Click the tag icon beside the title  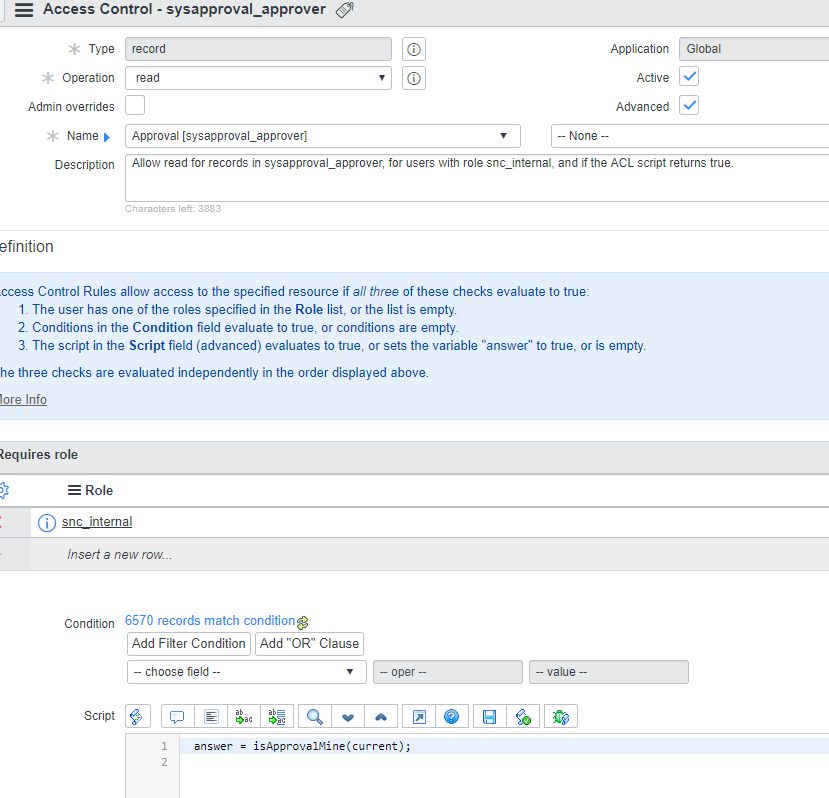[x=344, y=10]
